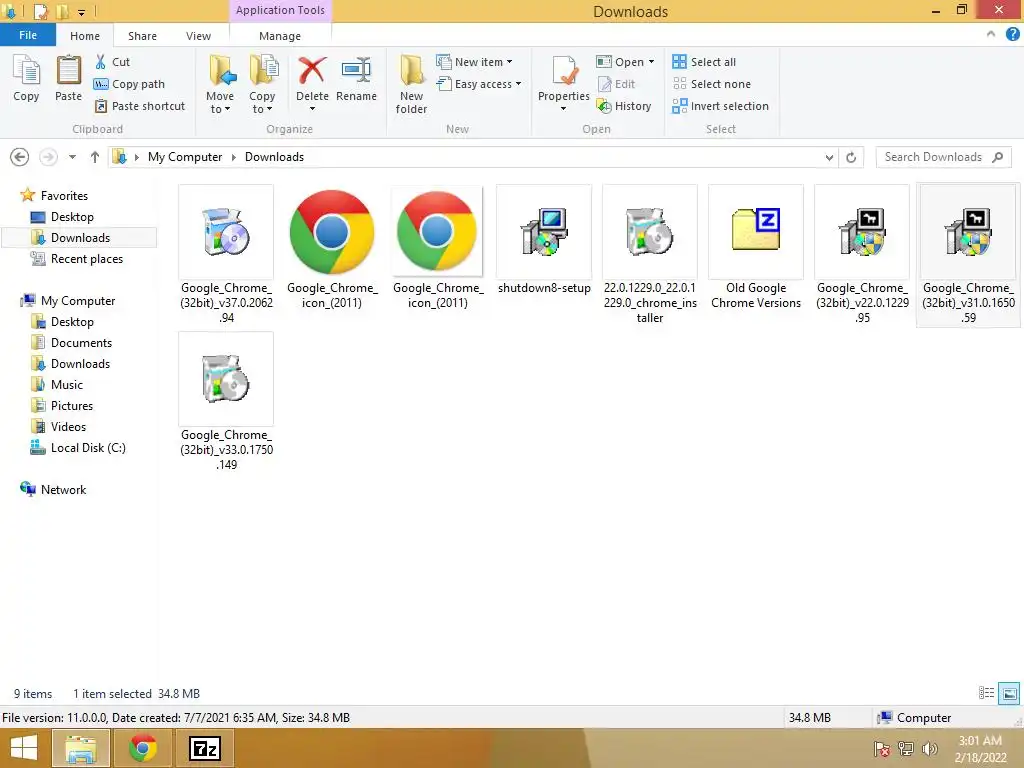The image size is (1024, 768).
Task: Click the Action Center flag tray icon
Action: pos(881,749)
